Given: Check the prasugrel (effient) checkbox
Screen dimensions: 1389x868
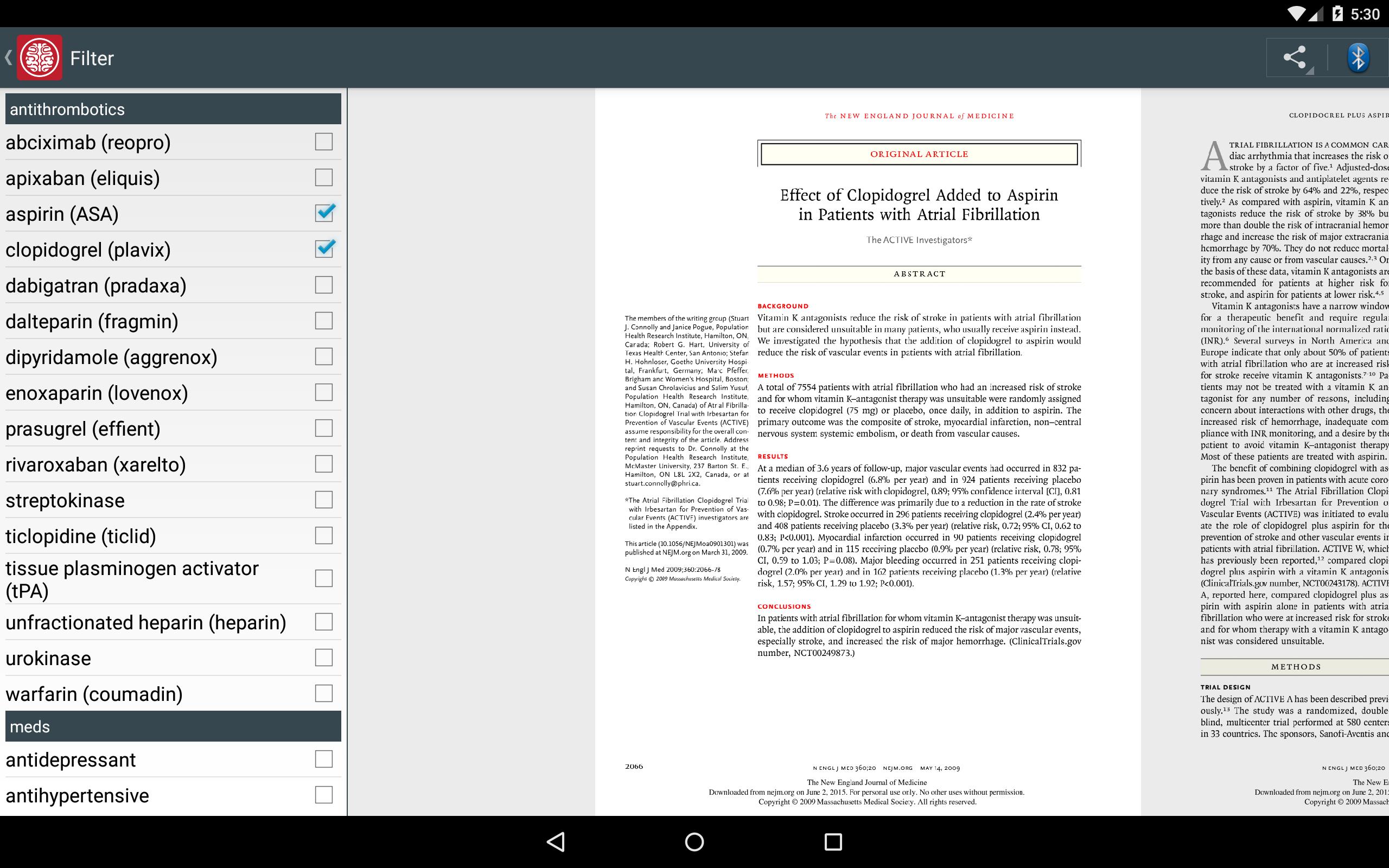Looking at the screenshot, I should tap(324, 427).
